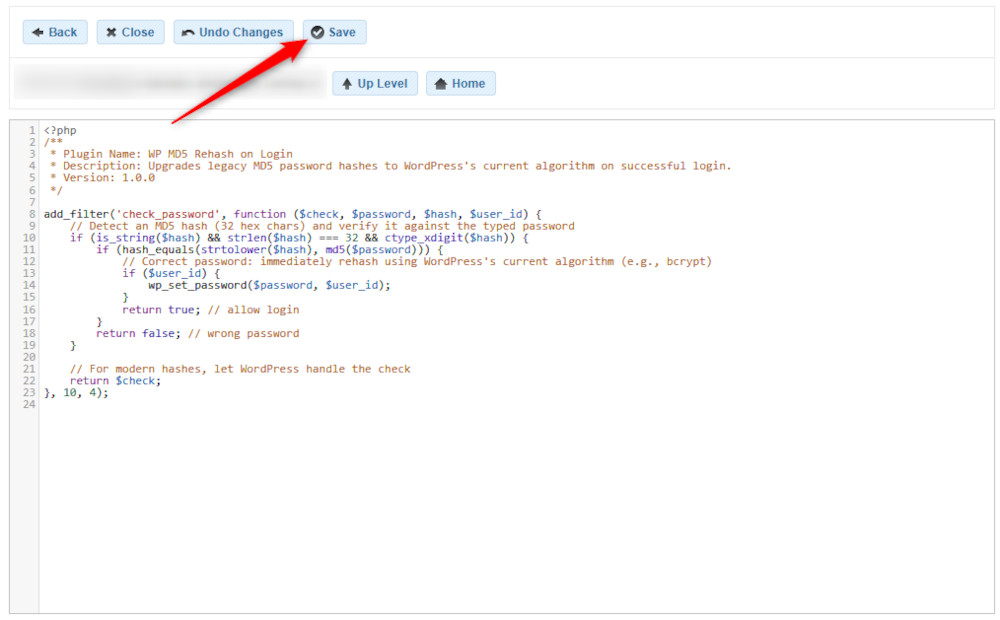Viewport: 1000px width, 620px height.
Task: Click the blurred file path field
Action: coord(170,84)
